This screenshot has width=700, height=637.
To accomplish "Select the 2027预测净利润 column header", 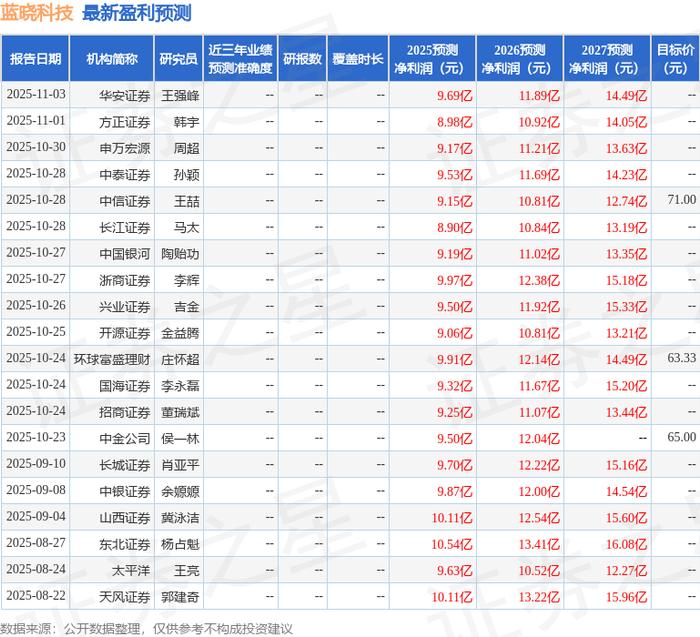I will [x=607, y=59].
